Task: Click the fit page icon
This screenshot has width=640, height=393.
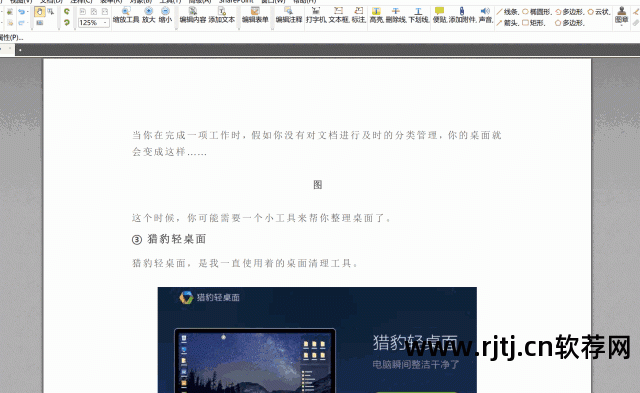Action: click(94, 11)
